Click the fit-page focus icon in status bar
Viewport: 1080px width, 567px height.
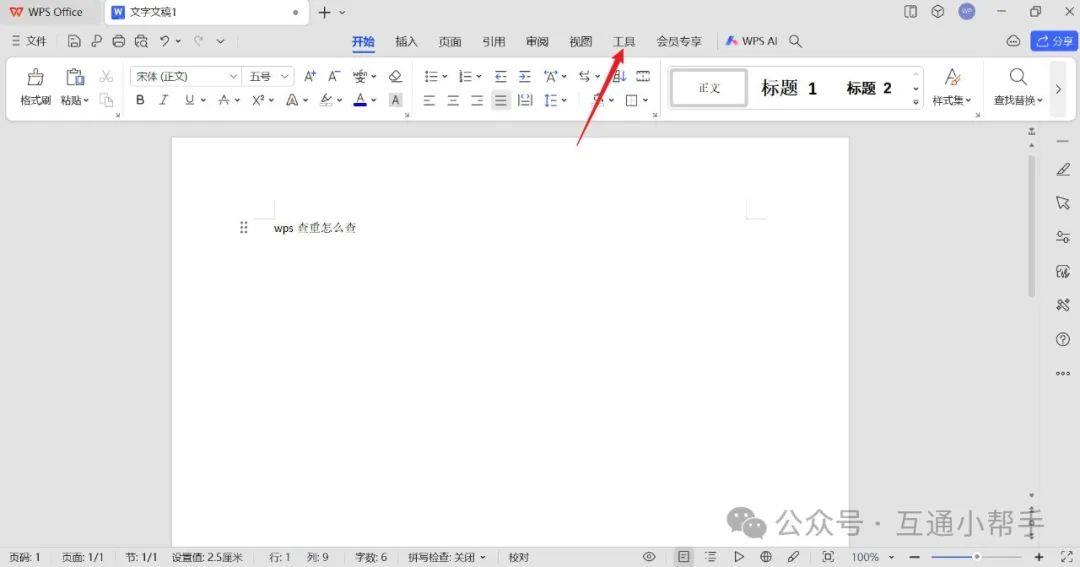(828, 557)
